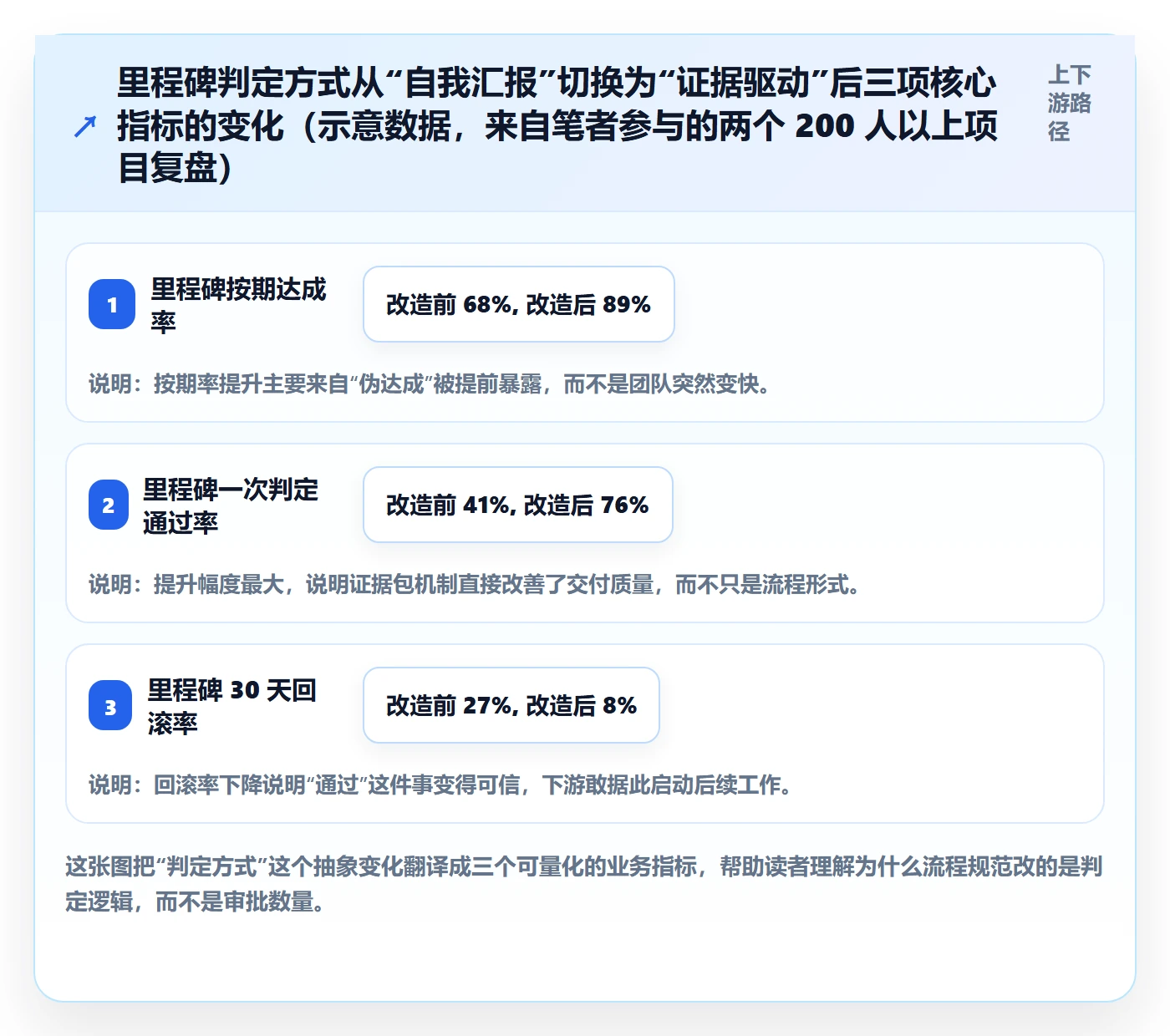Click the number 2 badge icon
This screenshot has width=1170, height=1036.
(109, 505)
